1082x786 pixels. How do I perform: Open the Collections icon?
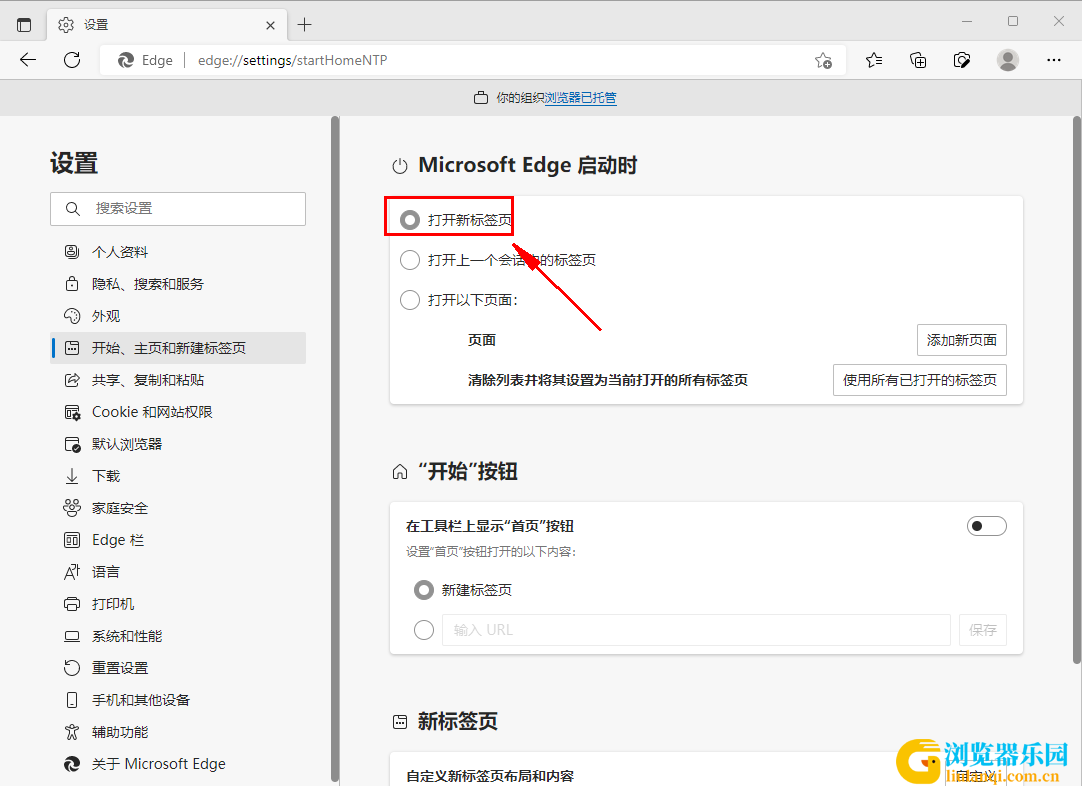click(x=918, y=61)
